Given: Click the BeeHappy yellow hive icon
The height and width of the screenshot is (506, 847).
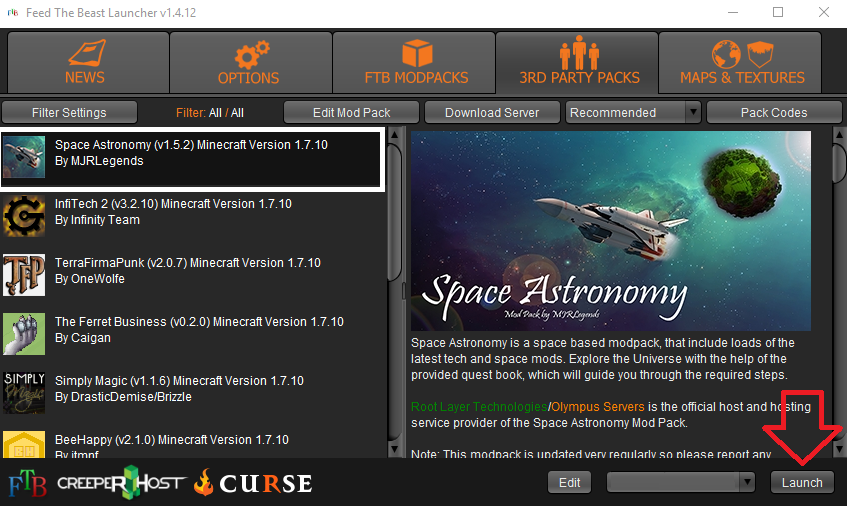Looking at the screenshot, I should [x=24, y=444].
